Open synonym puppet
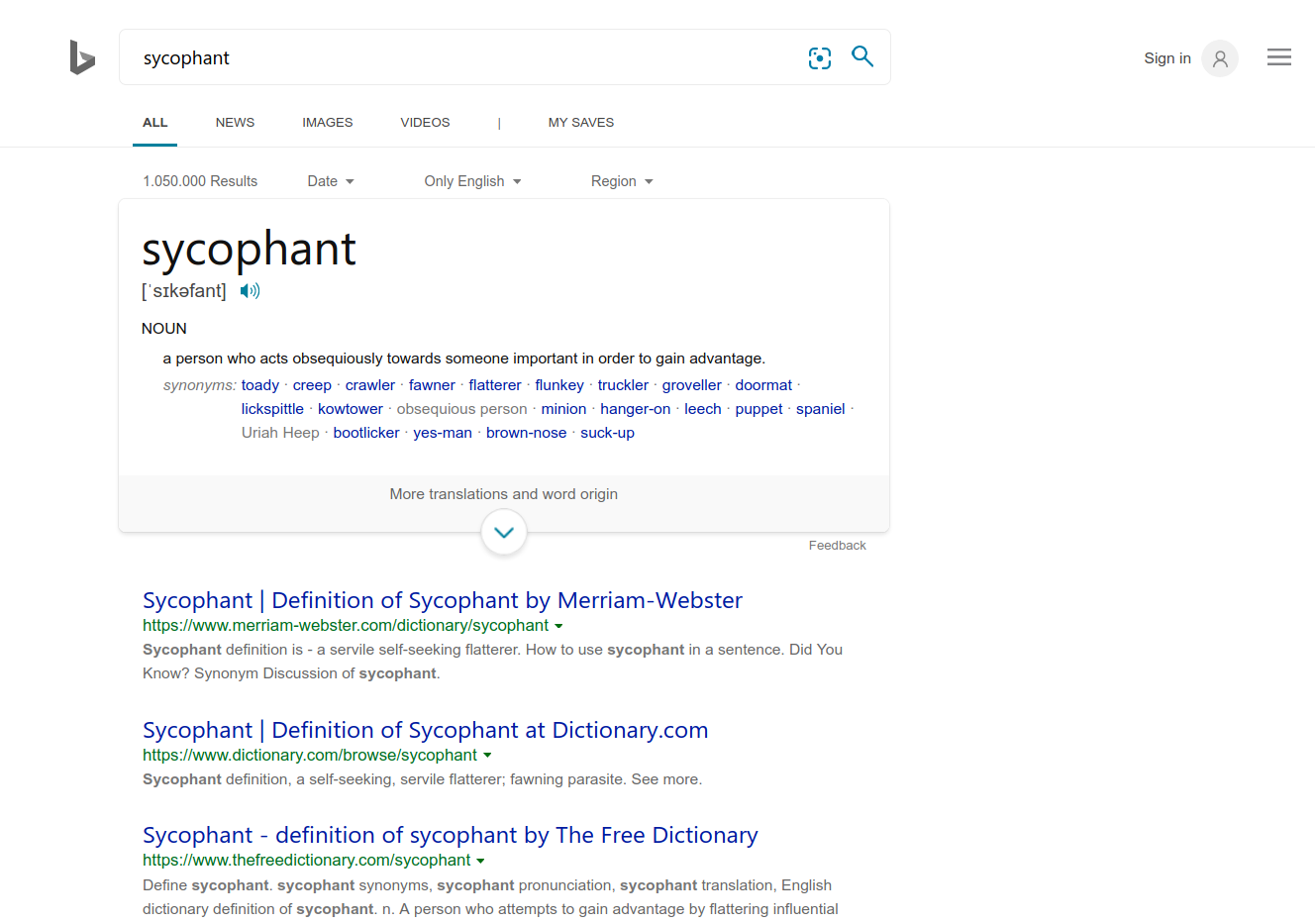Viewport: 1315px width, 924px height. (759, 409)
